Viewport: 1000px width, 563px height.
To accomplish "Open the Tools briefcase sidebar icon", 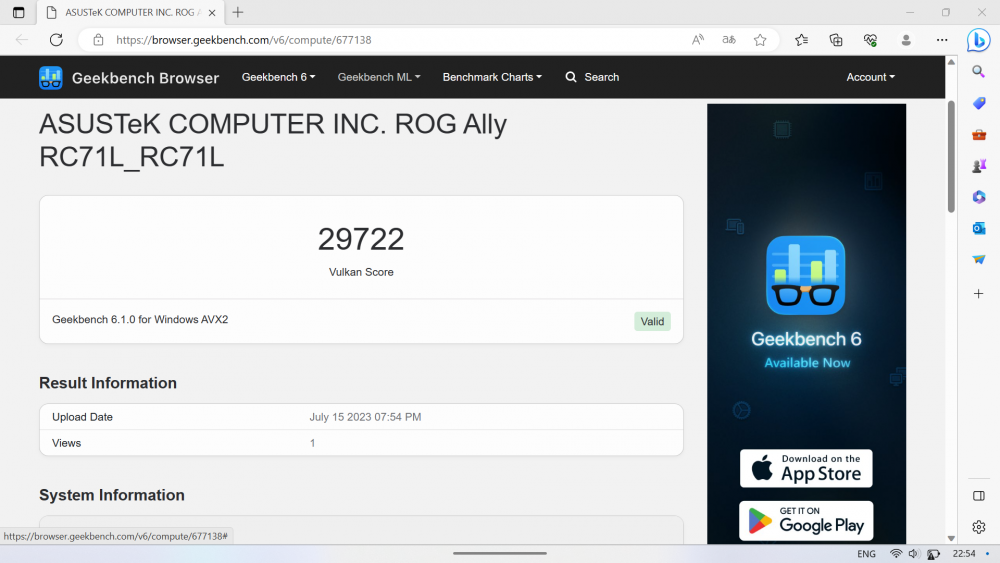I will tap(978, 135).
